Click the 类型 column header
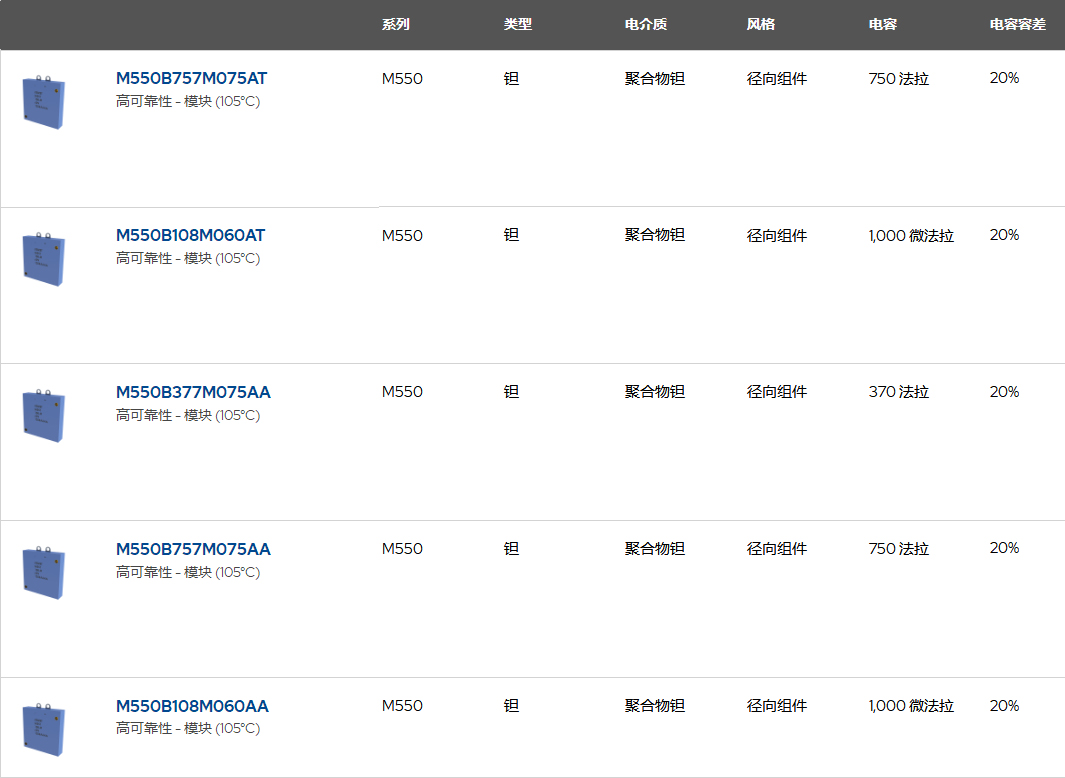This screenshot has height=778, width=1065. click(x=517, y=24)
